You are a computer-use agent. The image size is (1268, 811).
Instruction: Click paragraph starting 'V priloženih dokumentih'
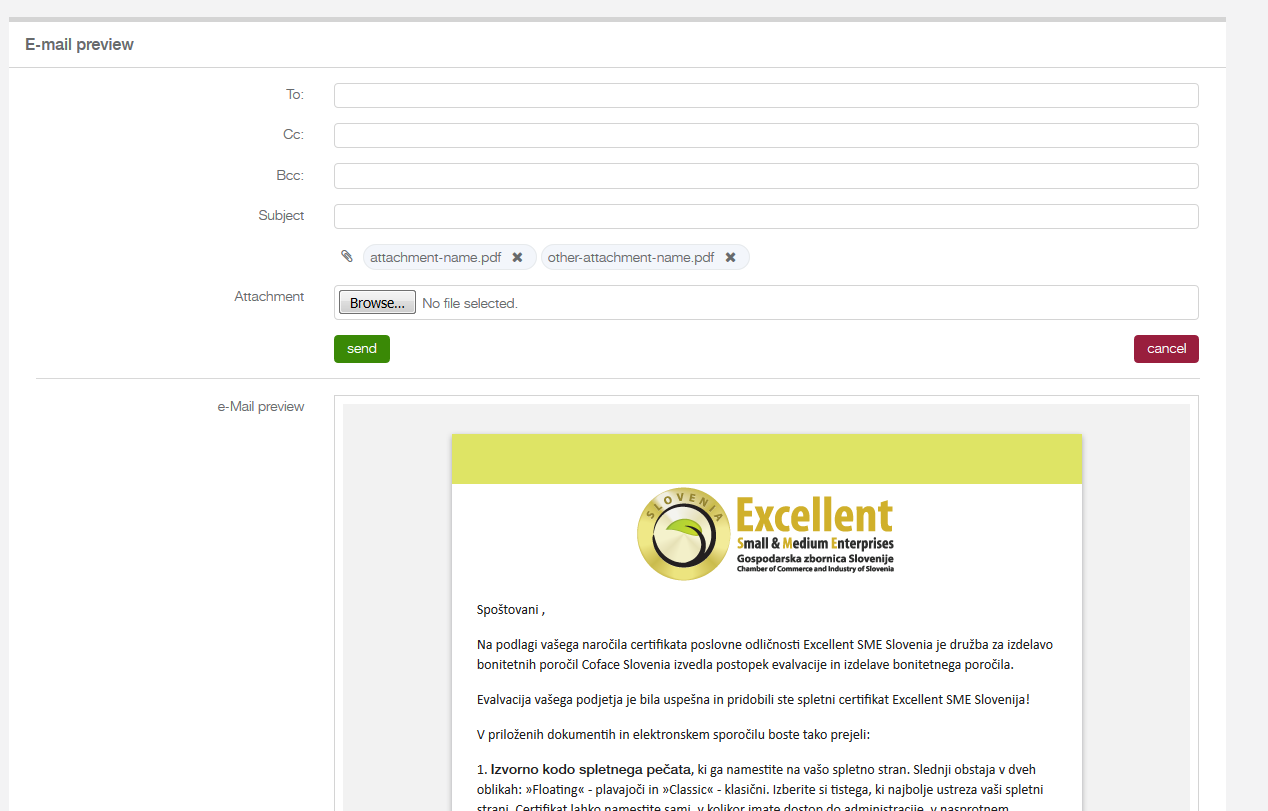click(x=674, y=734)
